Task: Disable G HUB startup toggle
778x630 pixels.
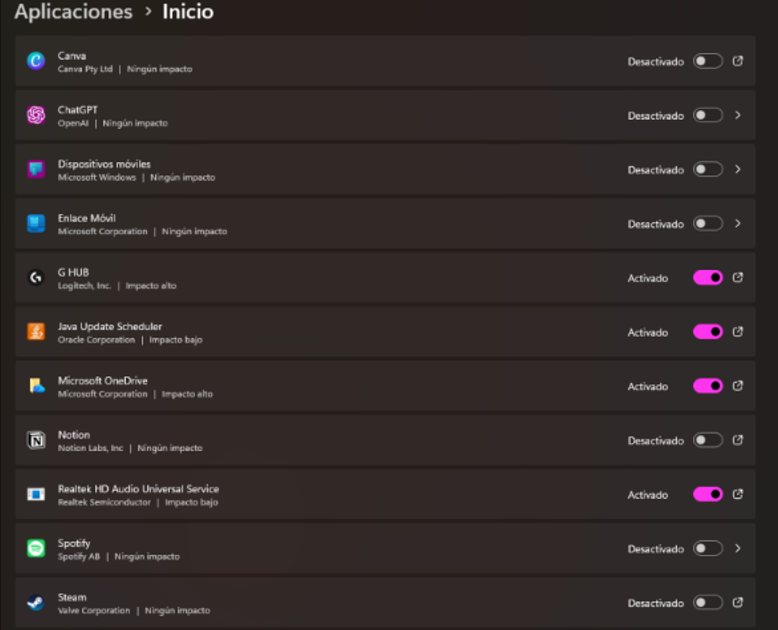Action: click(x=708, y=278)
